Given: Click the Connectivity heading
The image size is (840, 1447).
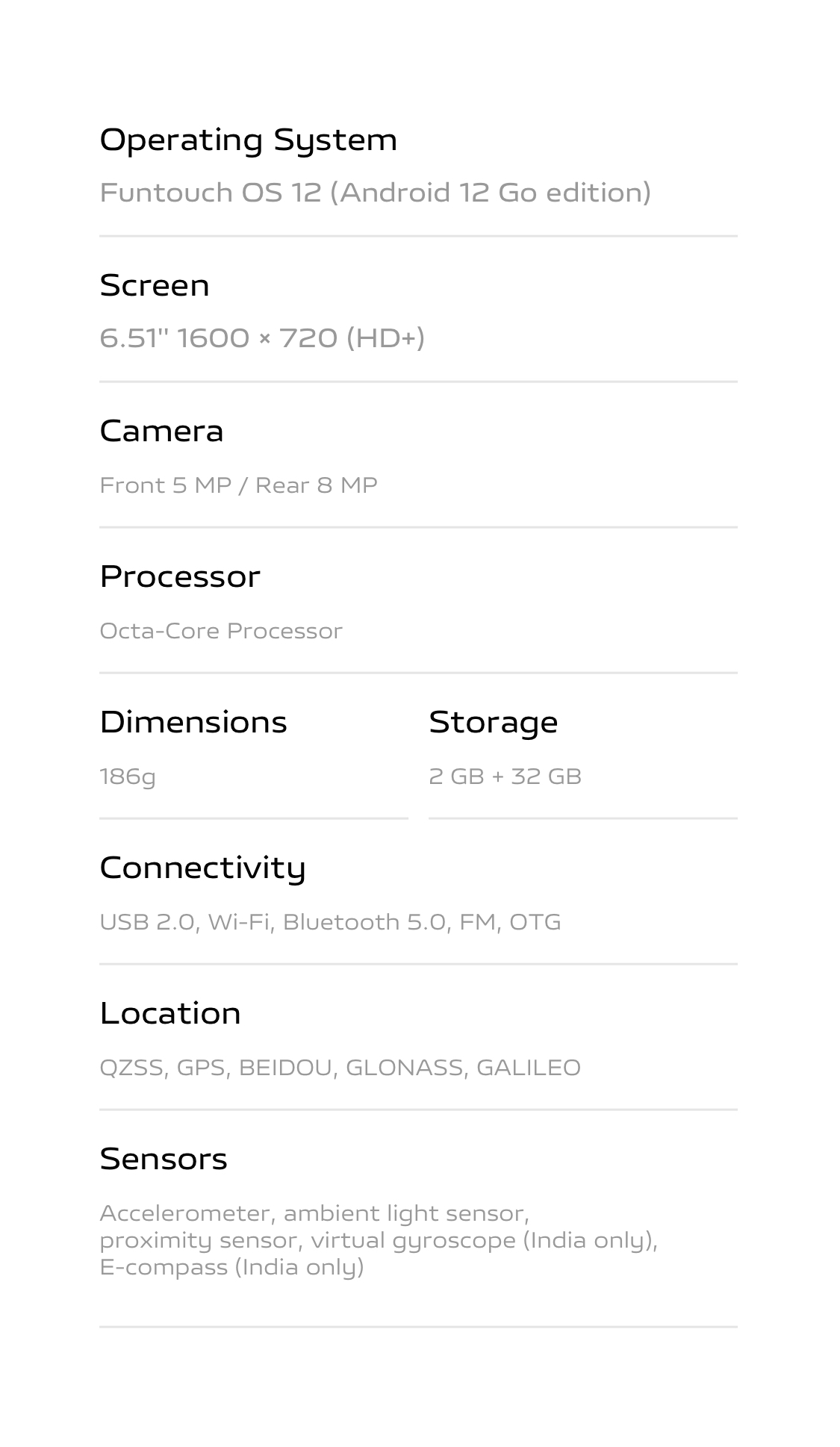Looking at the screenshot, I should click(x=202, y=868).
